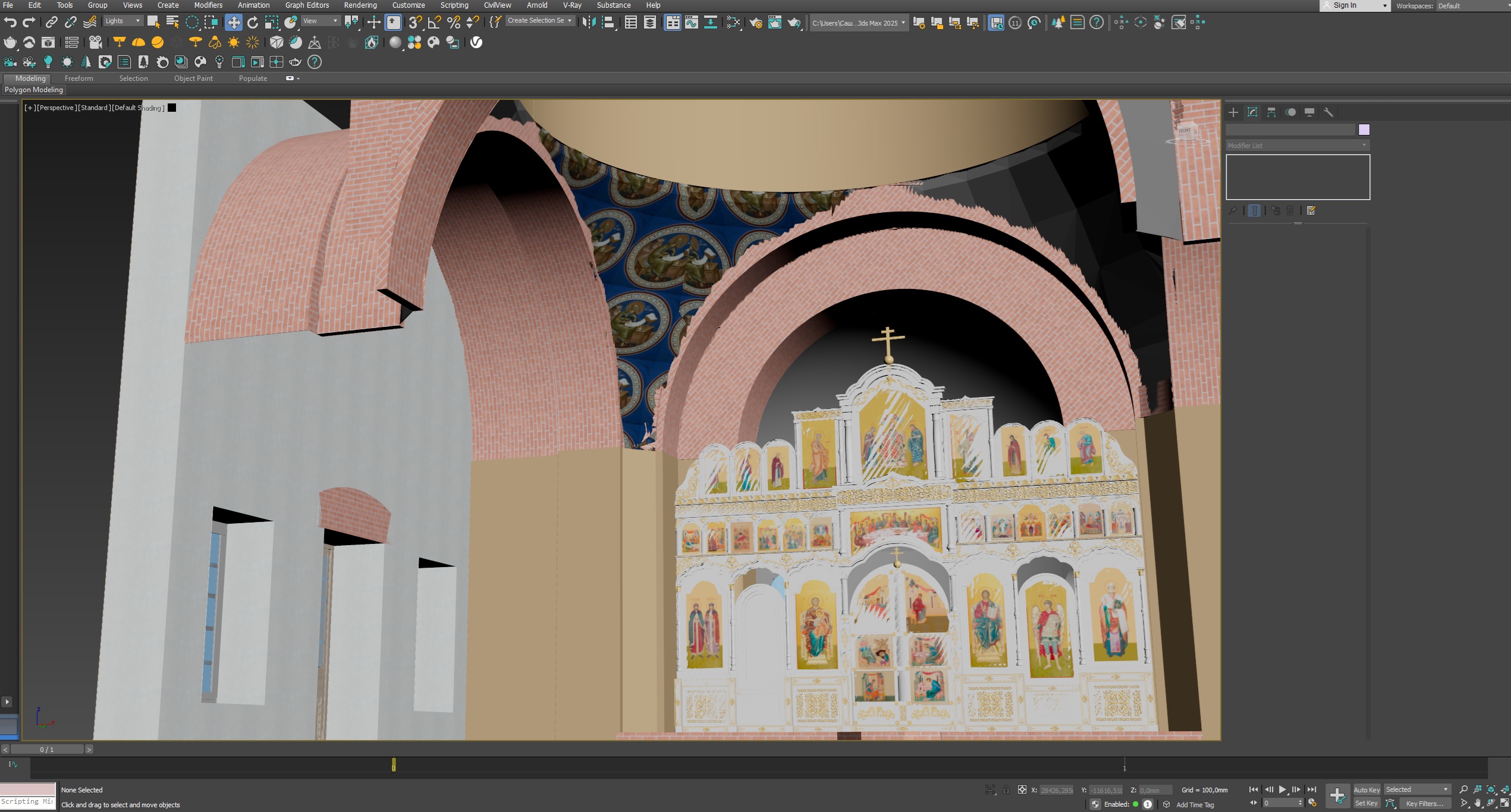The width and height of the screenshot is (1511, 812).
Task: Click the Default Shading viewport label
Action: click(x=138, y=108)
